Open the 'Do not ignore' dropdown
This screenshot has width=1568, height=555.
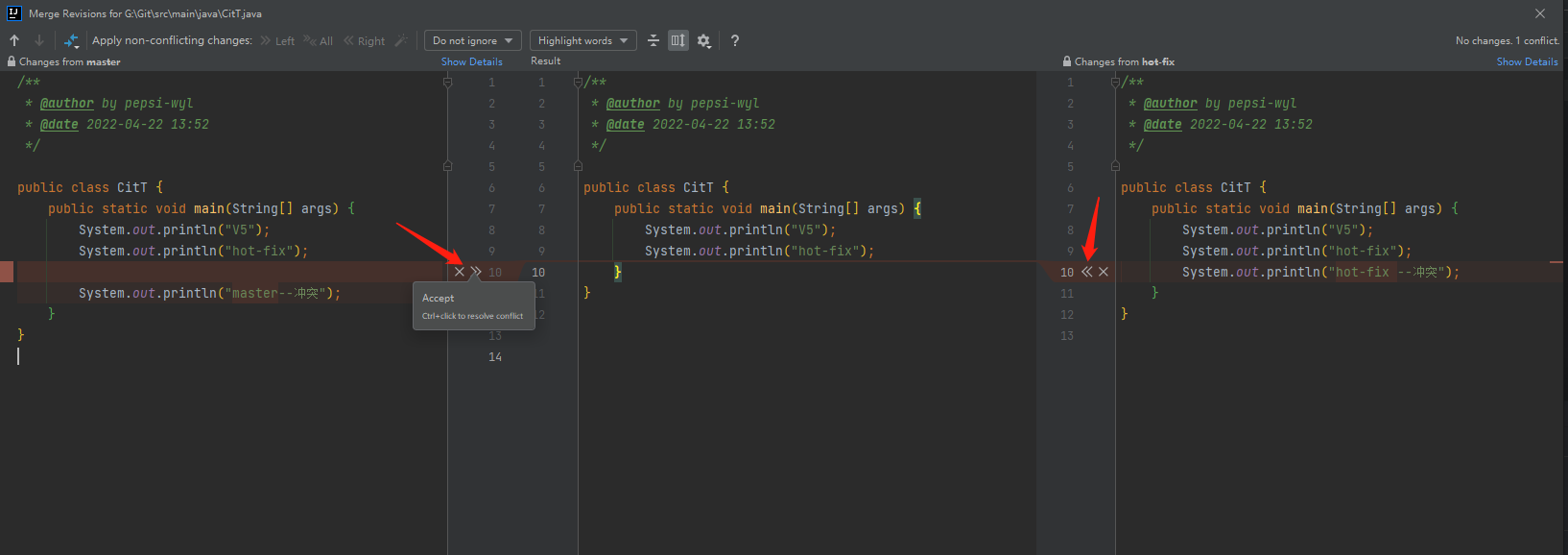pos(473,40)
